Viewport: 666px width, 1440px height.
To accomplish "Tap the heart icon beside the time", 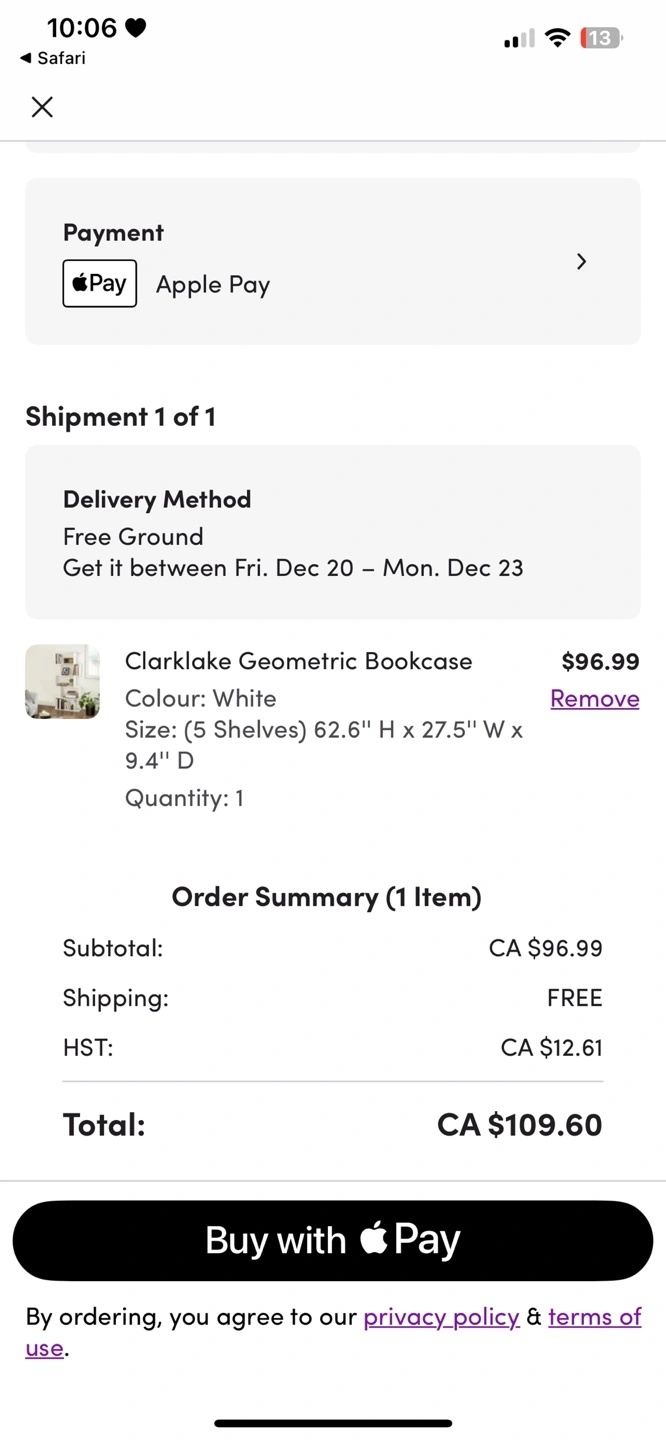I will pyautogui.click(x=136, y=28).
